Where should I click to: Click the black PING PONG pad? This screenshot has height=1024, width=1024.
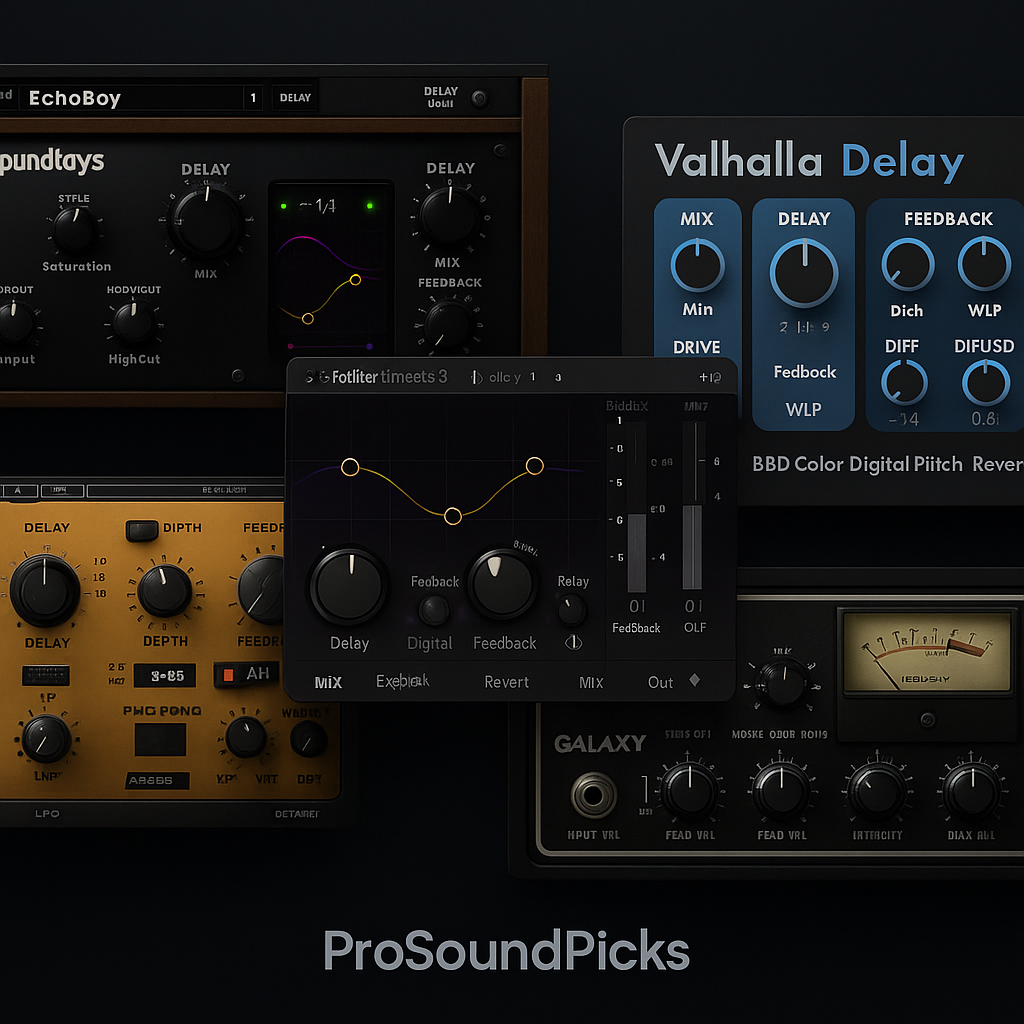tap(160, 739)
